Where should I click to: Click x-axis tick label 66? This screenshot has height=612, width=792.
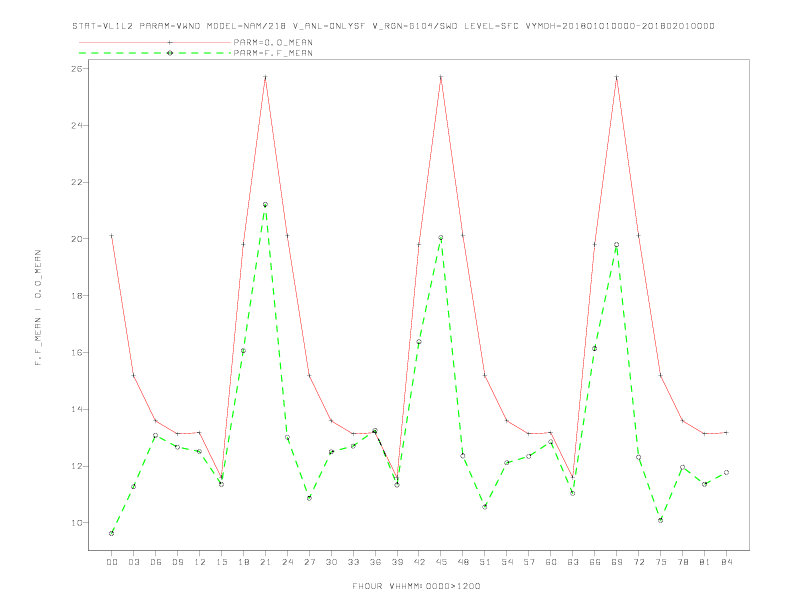click(x=595, y=562)
